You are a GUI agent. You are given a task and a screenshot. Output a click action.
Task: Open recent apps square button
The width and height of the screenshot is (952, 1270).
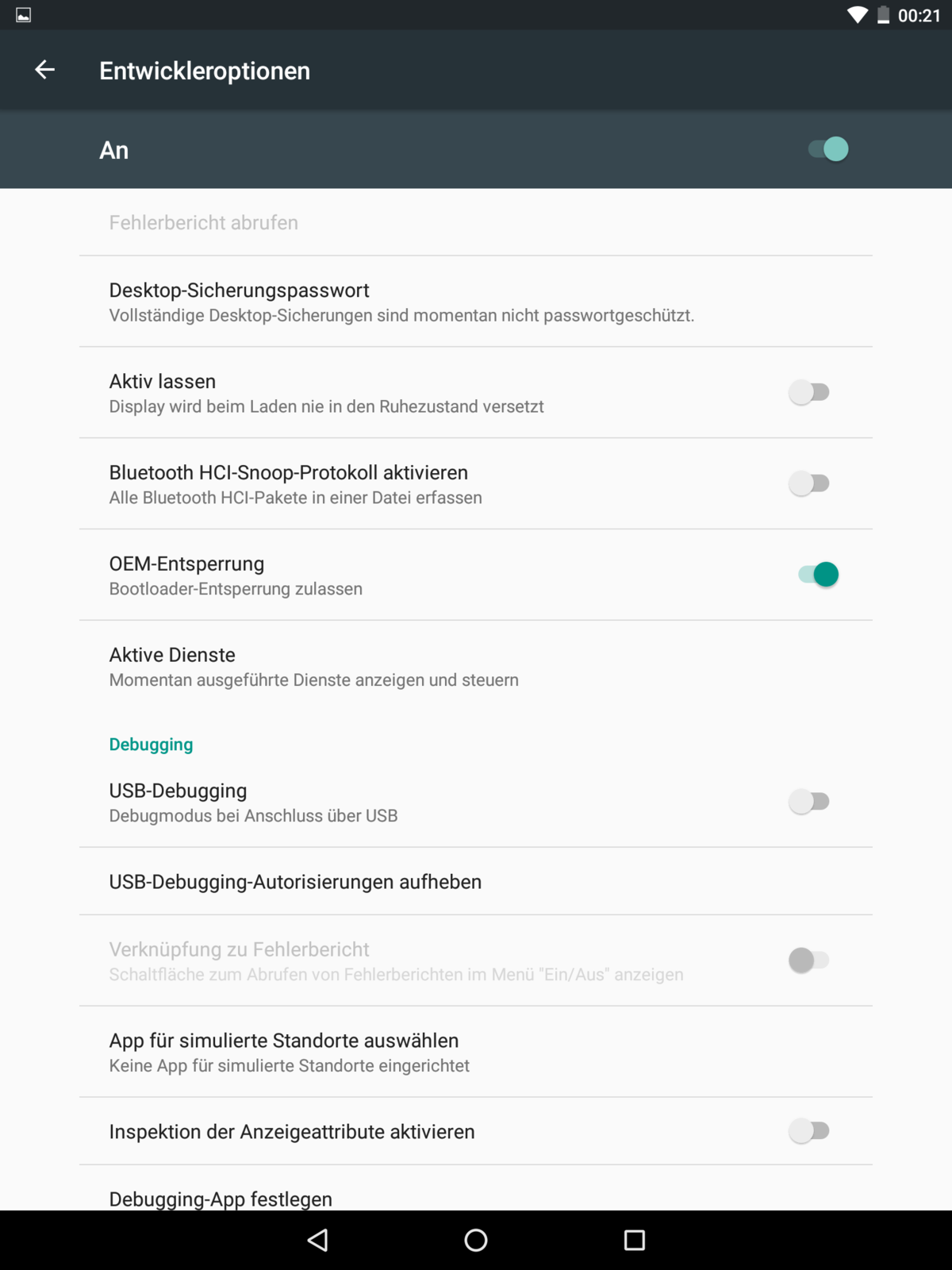(634, 1240)
